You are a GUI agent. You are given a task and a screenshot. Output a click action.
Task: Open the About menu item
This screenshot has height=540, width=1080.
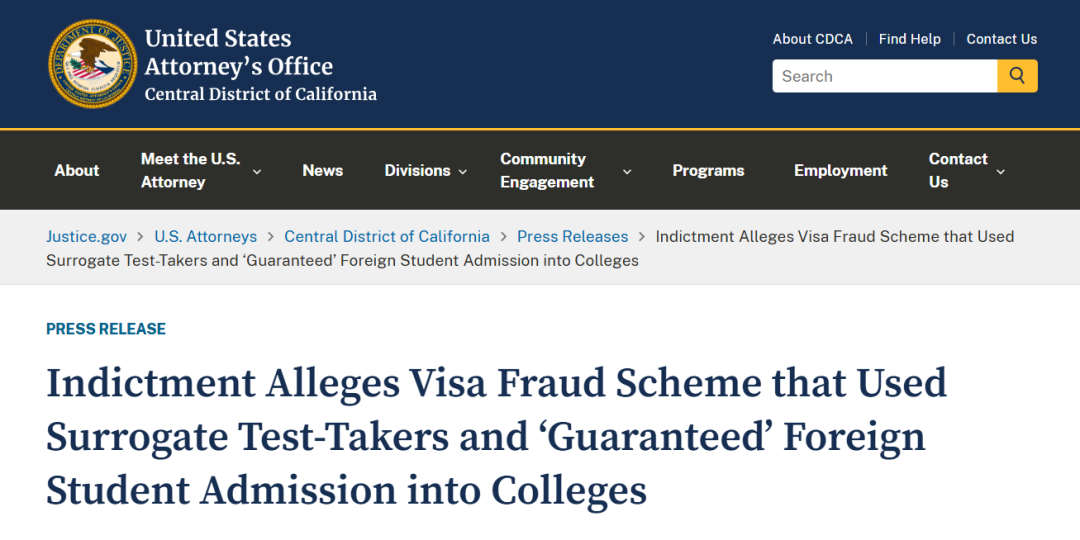tap(76, 170)
